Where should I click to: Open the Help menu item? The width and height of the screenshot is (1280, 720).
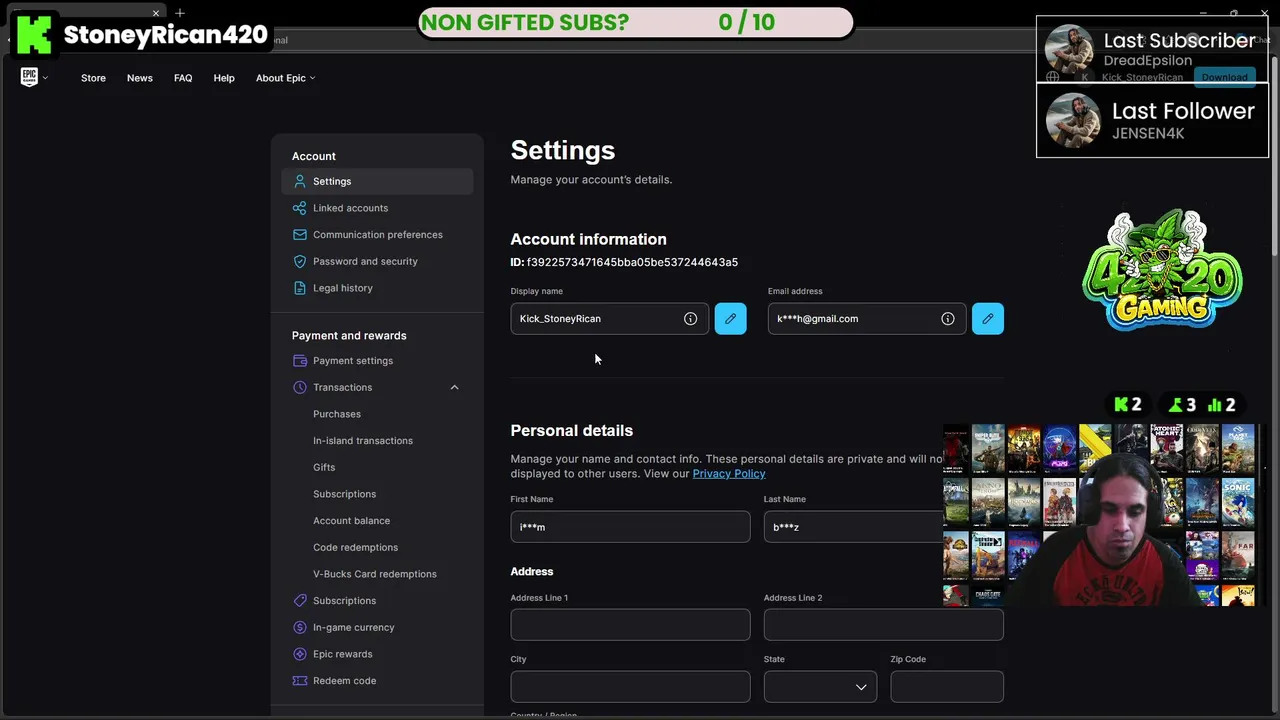coord(224,78)
